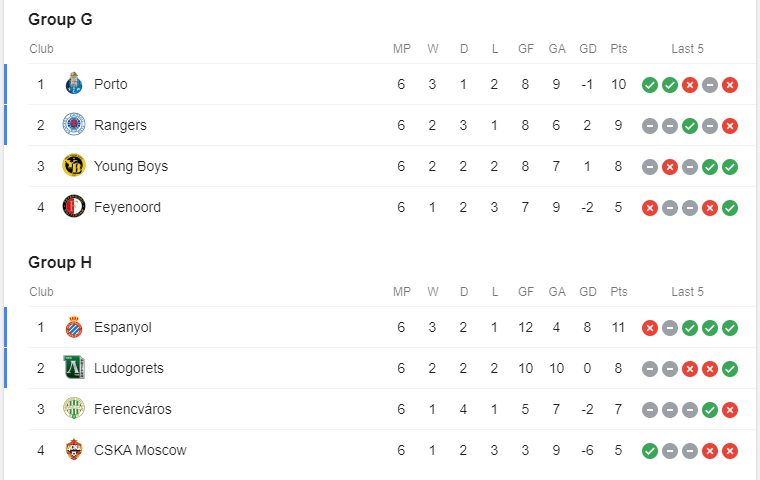Screen dimensions: 760x480
Task: Click the Porto club crest
Action: coord(74,84)
